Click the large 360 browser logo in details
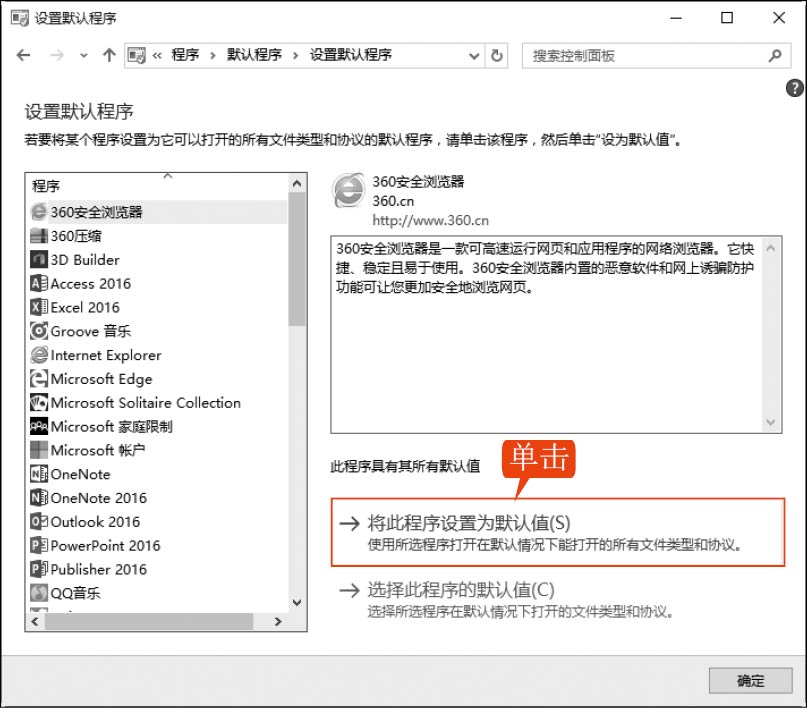Image resolution: width=807 pixels, height=708 pixels. 349,191
